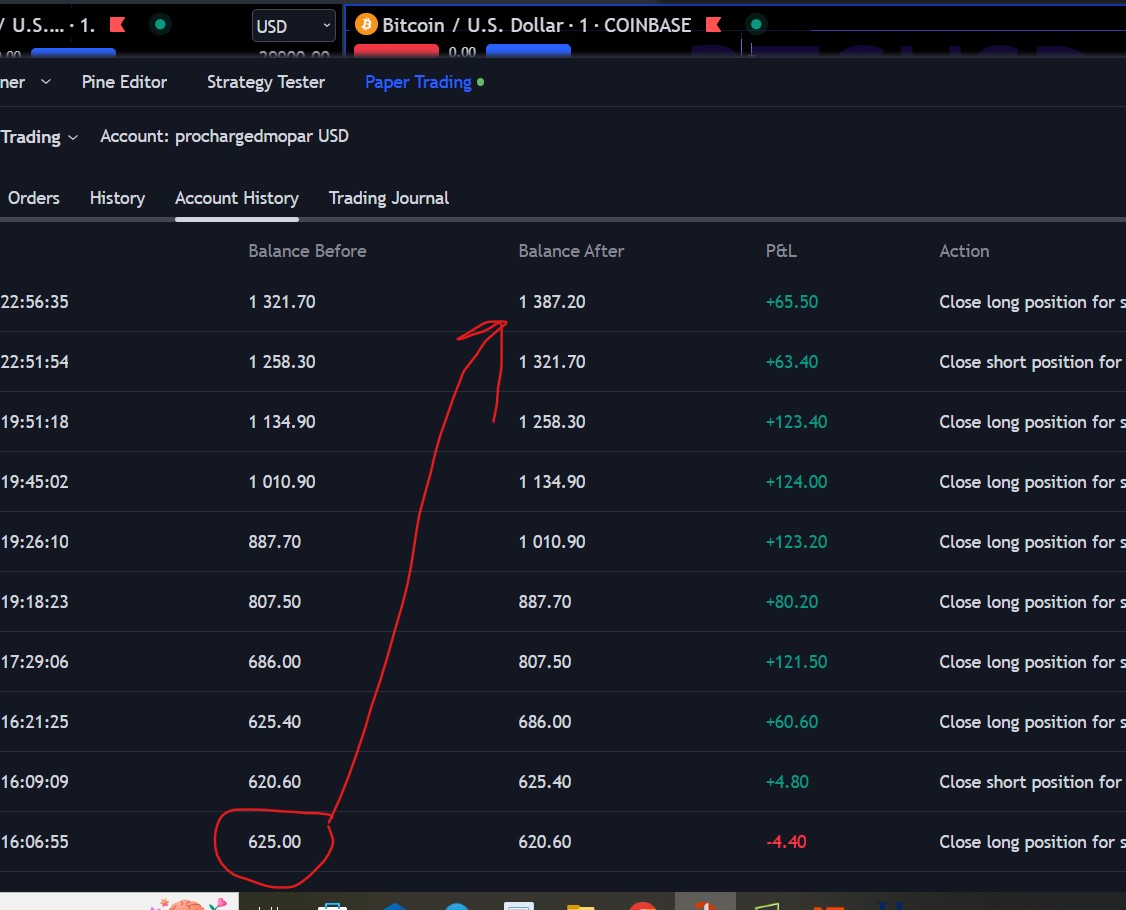Click Balance After value 1 387.20
Viewport: 1126px width, 910px height.
552,302
